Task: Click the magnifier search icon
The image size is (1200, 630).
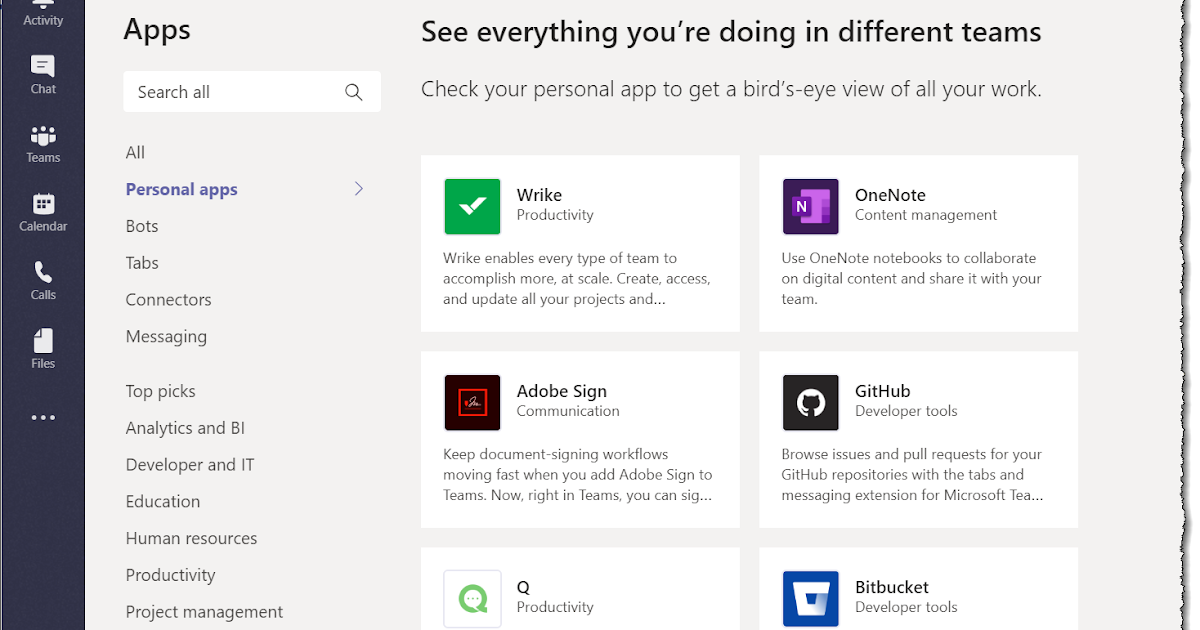Action: [x=353, y=92]
